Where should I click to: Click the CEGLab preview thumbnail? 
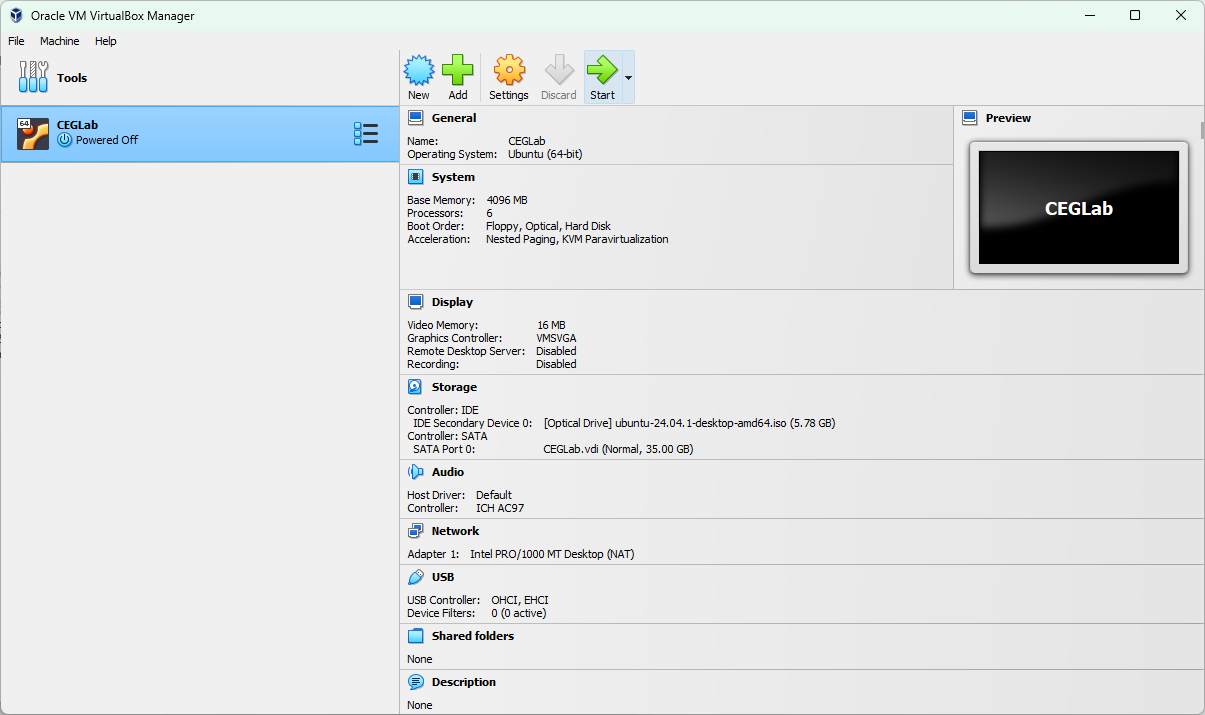(x=1078, y=208)
